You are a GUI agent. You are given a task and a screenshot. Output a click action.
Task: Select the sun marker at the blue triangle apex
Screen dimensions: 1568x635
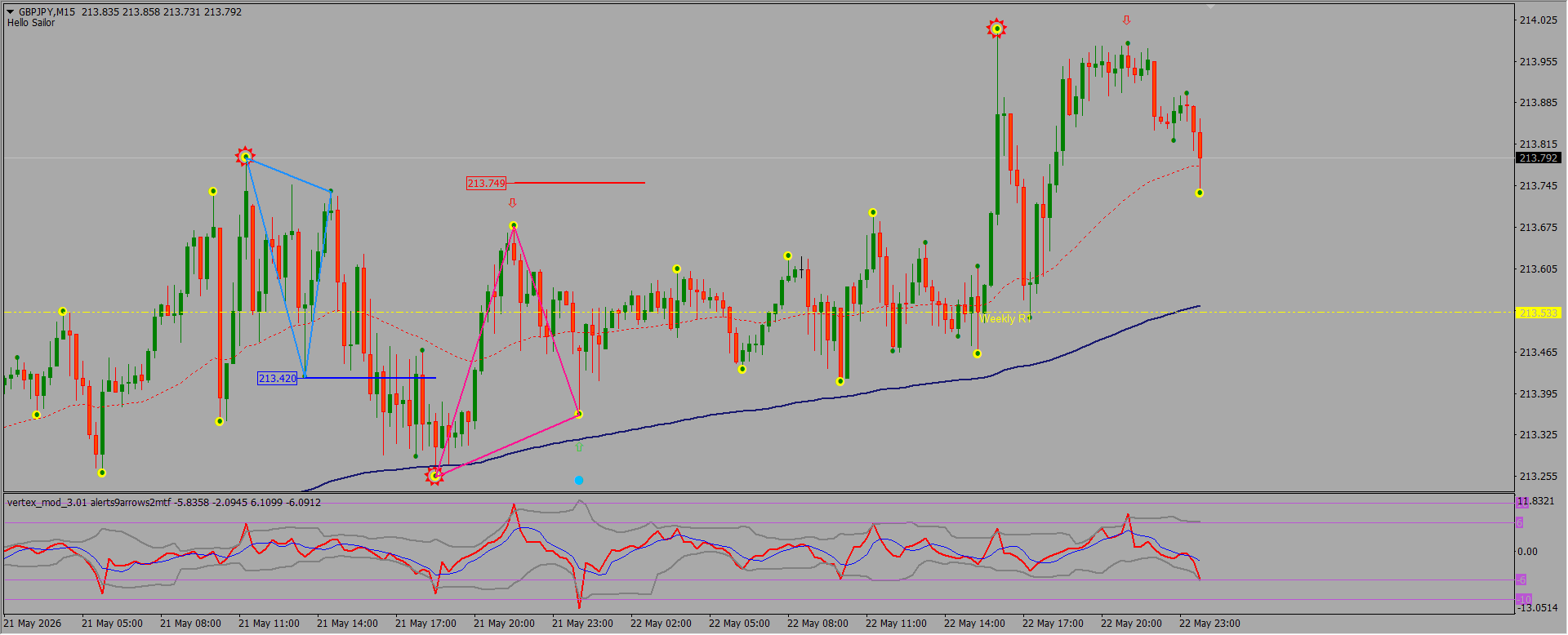[x=245, y=156]
